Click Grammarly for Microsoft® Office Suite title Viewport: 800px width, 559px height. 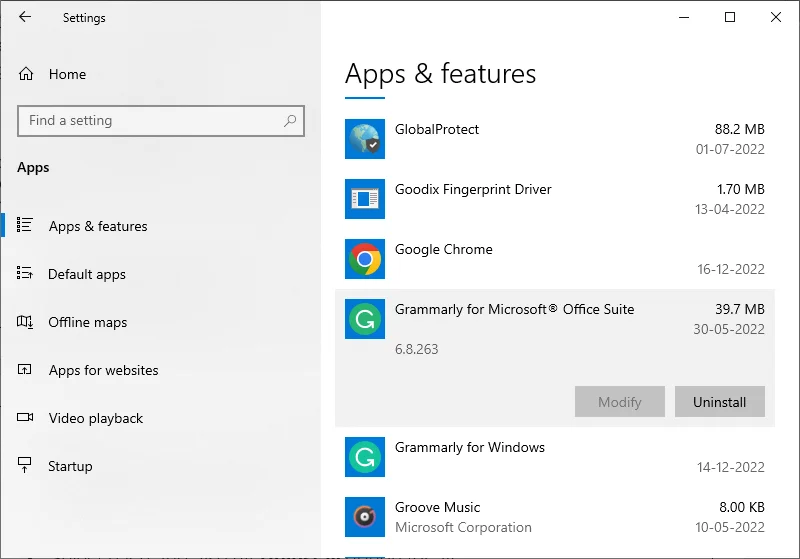click(x=514, y=310)
